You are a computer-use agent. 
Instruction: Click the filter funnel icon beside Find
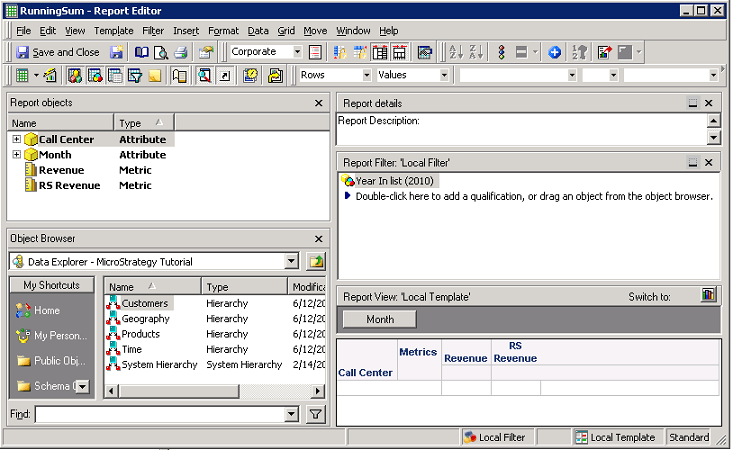tap(315, 414)
